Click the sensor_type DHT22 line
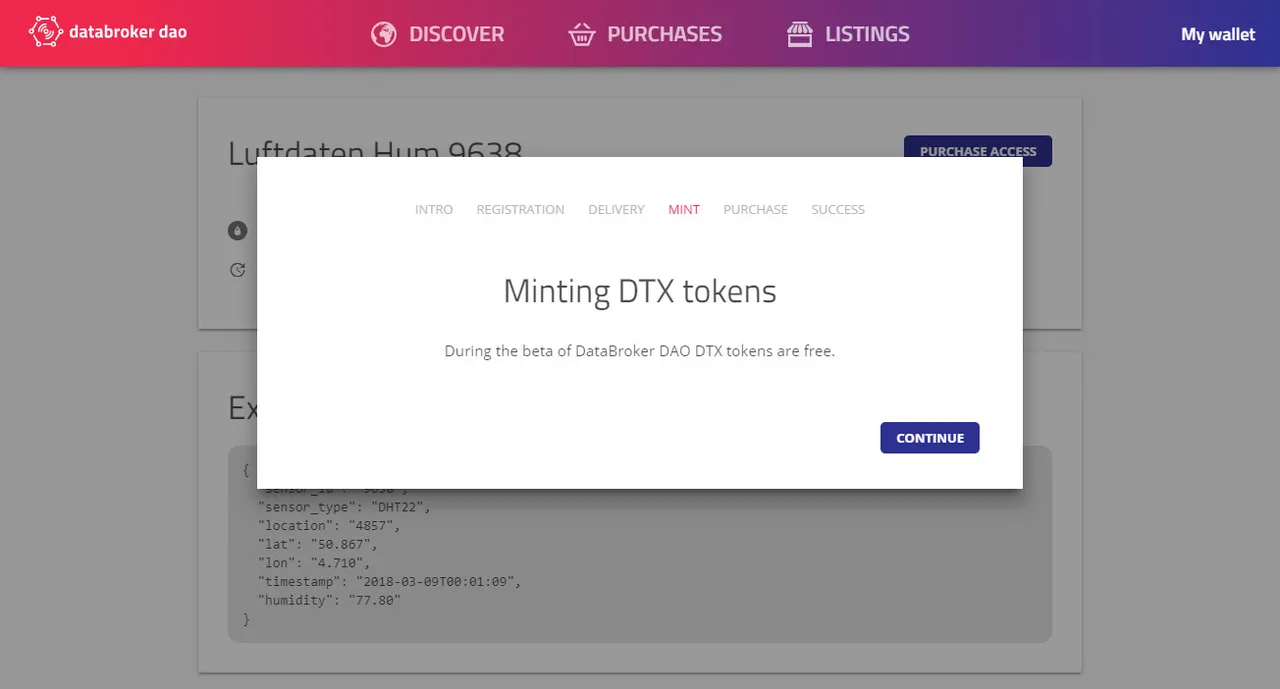This screenshot has width=1280, height=689. click(x=343, y=507)
